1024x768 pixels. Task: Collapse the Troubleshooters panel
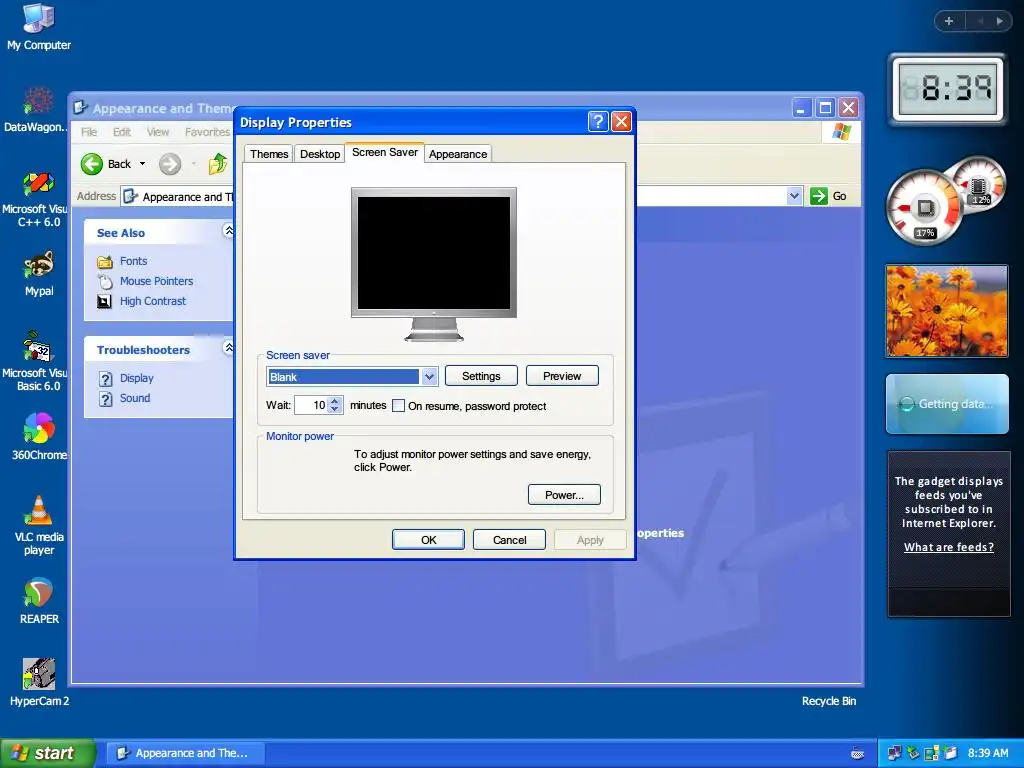228,347
